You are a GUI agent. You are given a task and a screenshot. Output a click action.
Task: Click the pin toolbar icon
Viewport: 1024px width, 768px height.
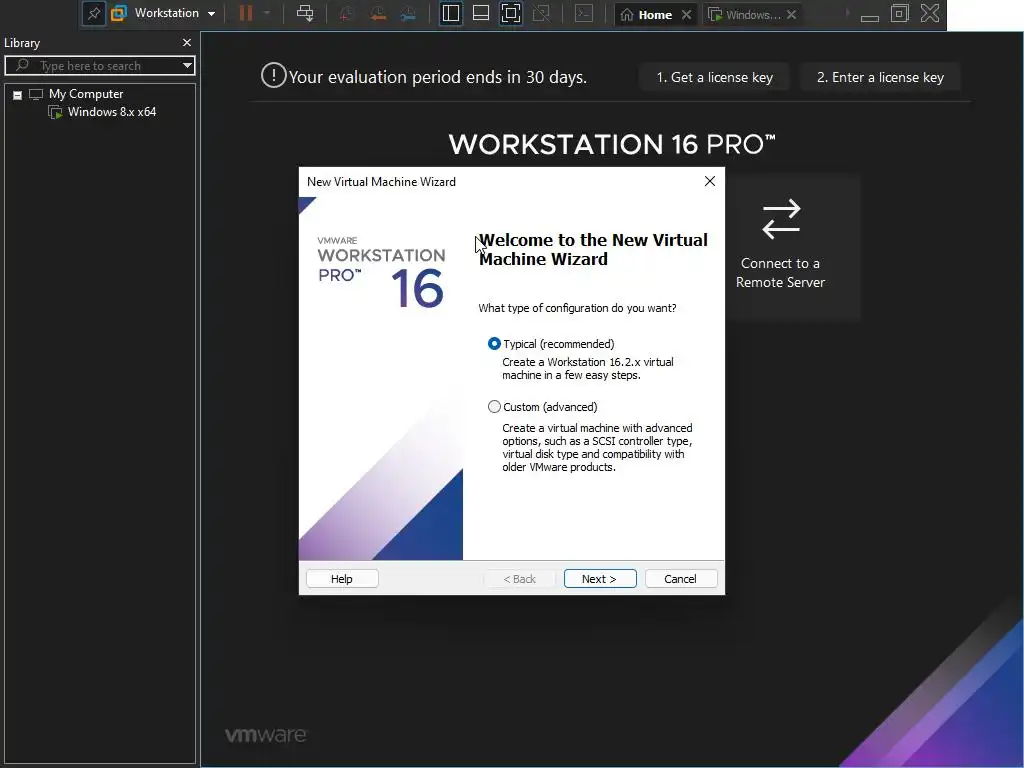click(x=93, y=14)
